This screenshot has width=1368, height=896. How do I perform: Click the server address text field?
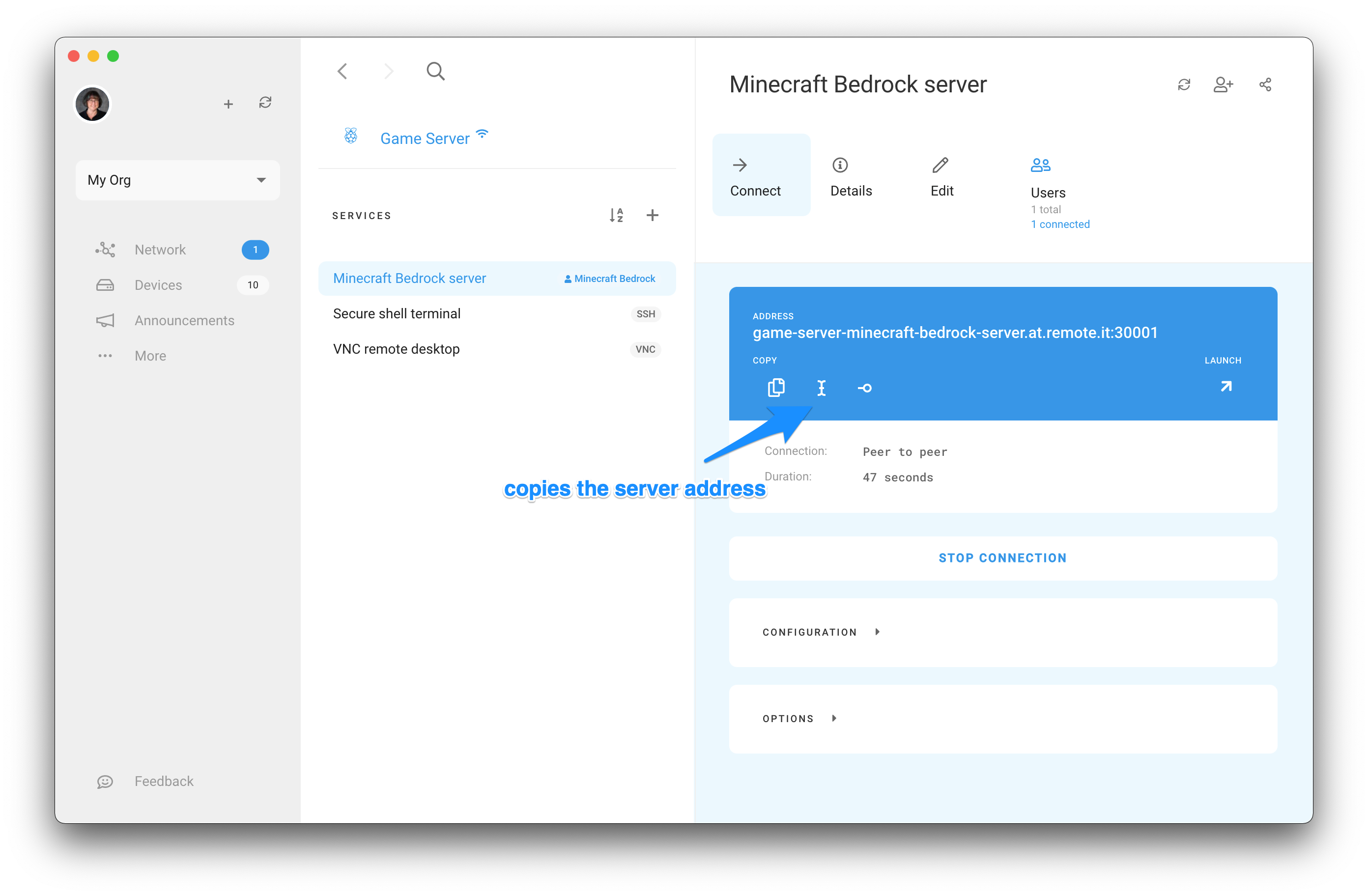tap(955, 332)
